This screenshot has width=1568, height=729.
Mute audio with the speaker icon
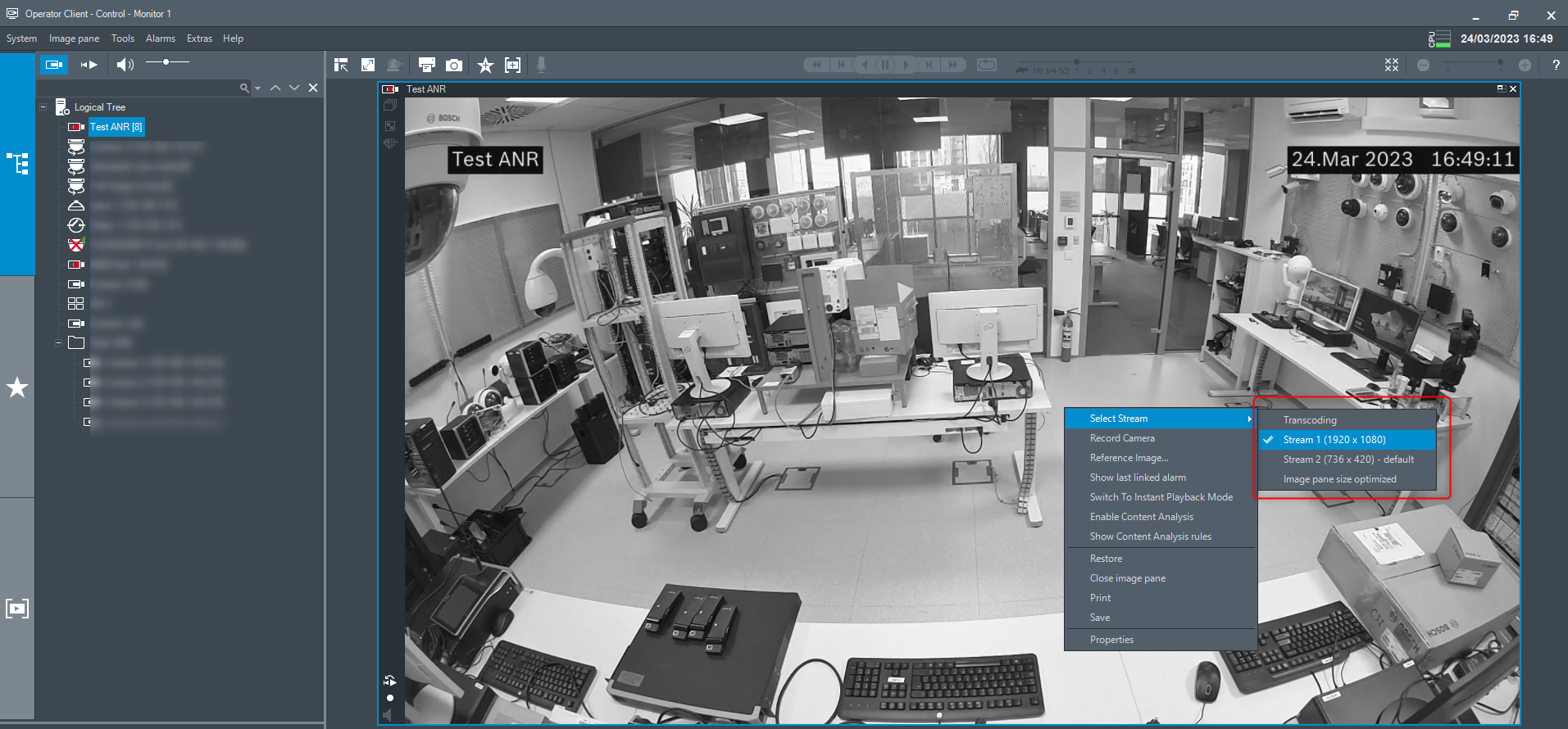pyautogui.click(x=125, y=65)
